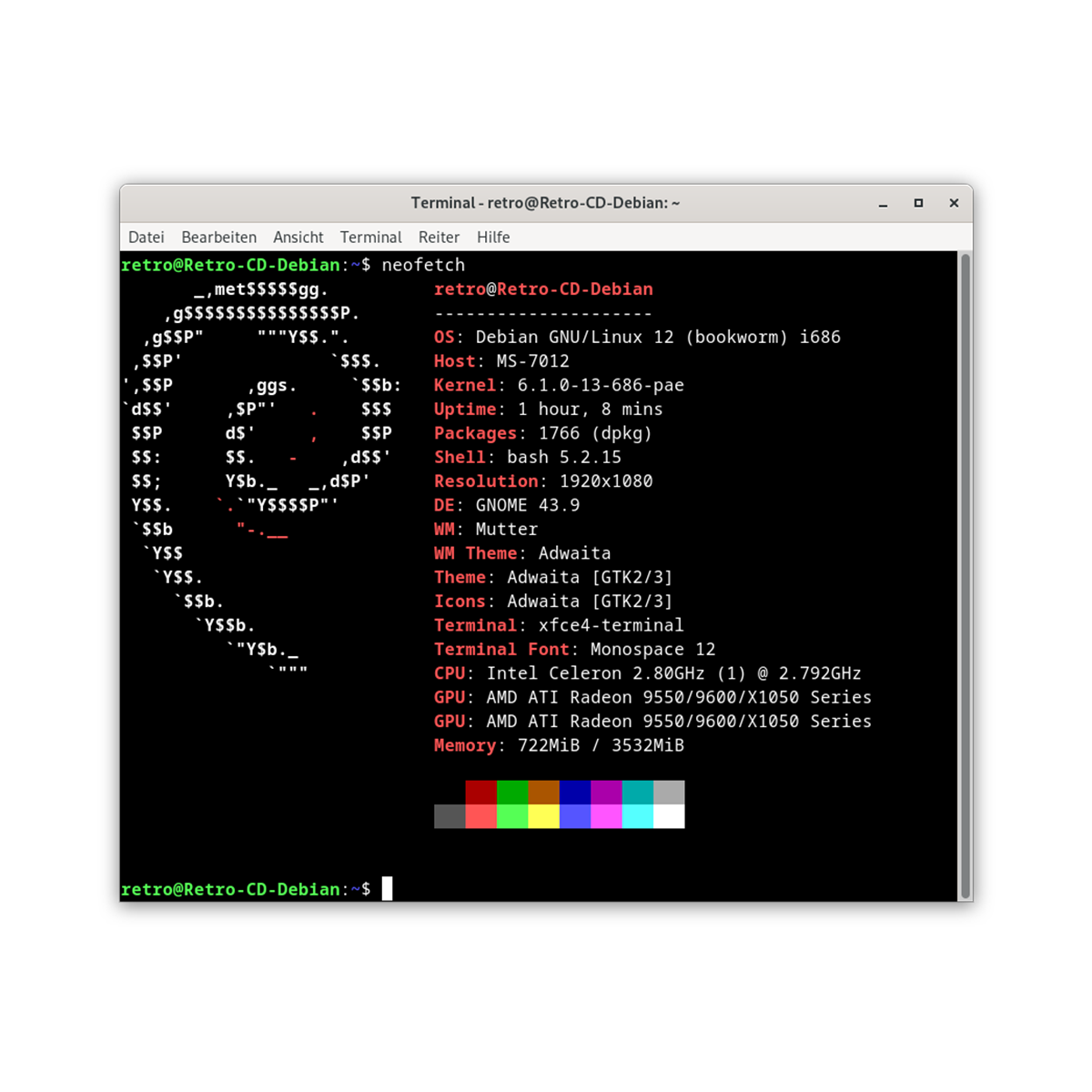
Task: Open the Datei menu
Action: click(x=146, y=238)
